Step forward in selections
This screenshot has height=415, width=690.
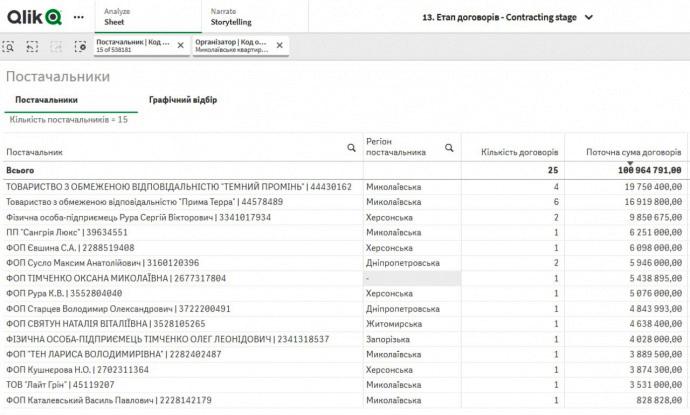click(55, 46)
